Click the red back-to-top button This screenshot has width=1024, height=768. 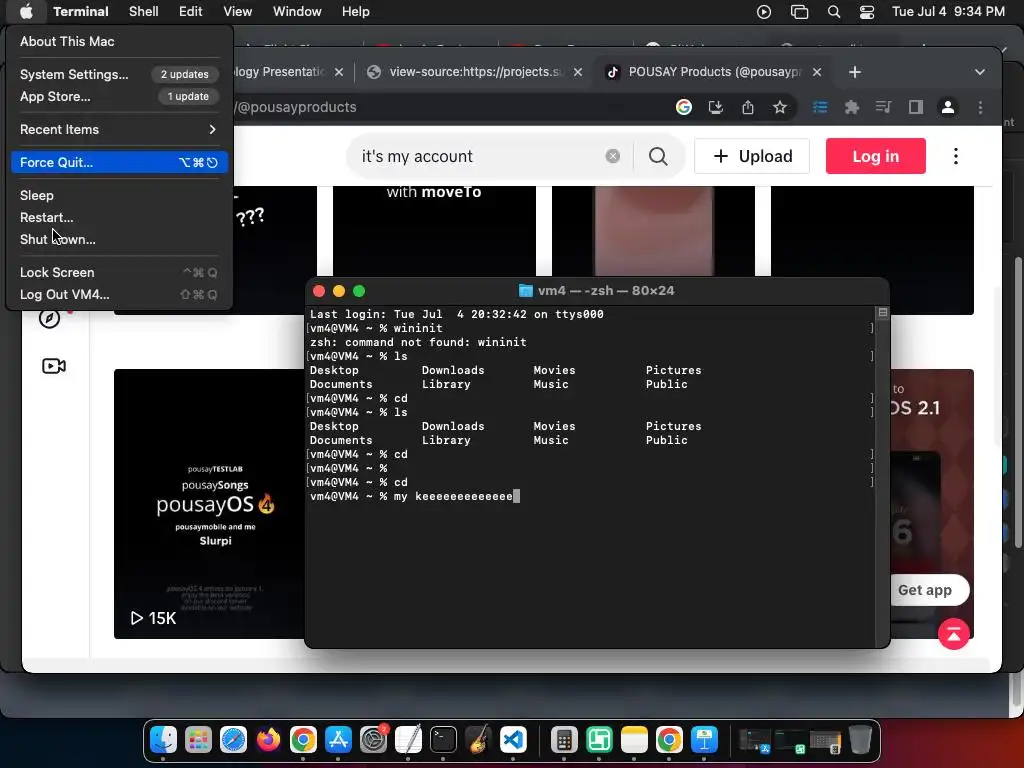pos(953,633)
